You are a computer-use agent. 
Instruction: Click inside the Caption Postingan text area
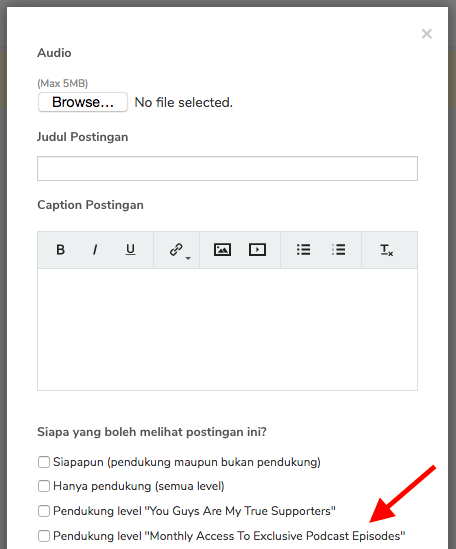tap(227, 329)
